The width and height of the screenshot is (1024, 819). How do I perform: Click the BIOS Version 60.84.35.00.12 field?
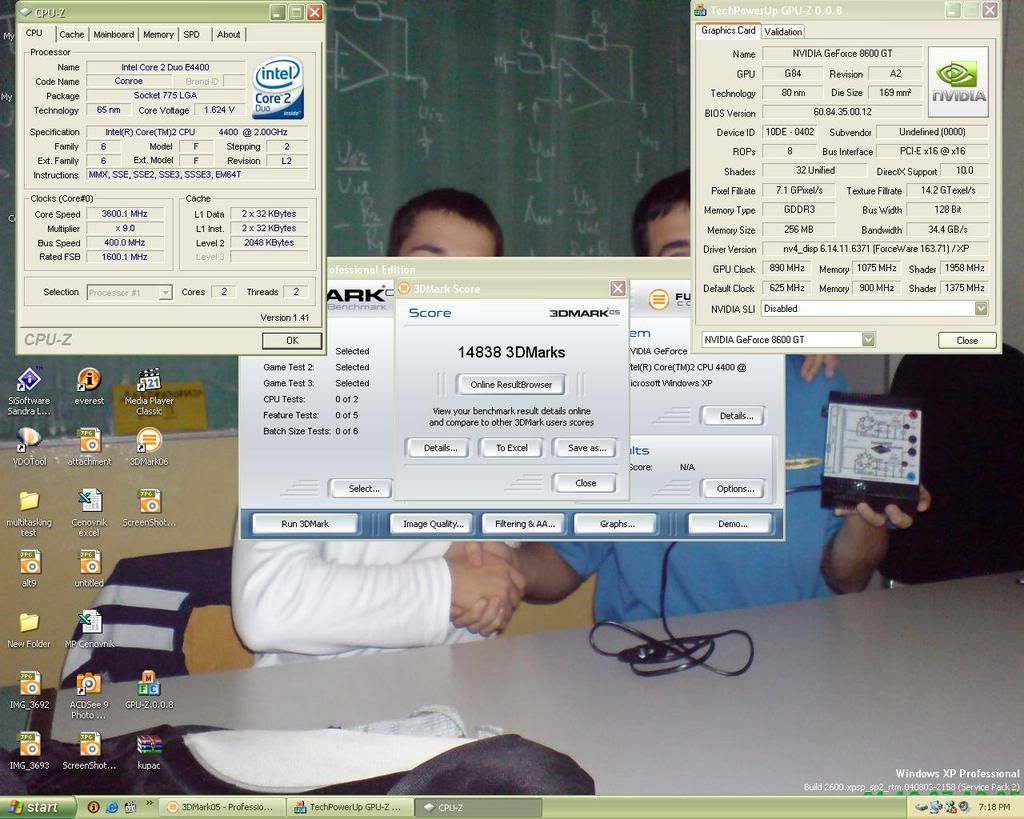842,112
